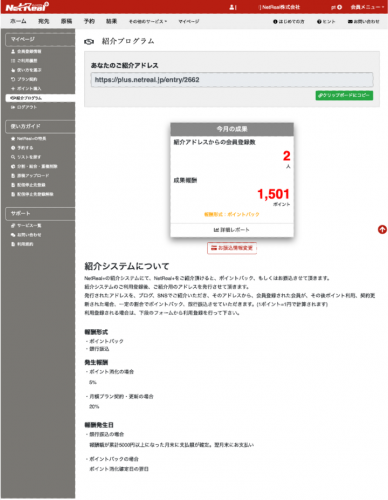Click ログアウト in the sidebar
Image resolution: width=388 pixels, height=500 pixels.
click(24, 107)
